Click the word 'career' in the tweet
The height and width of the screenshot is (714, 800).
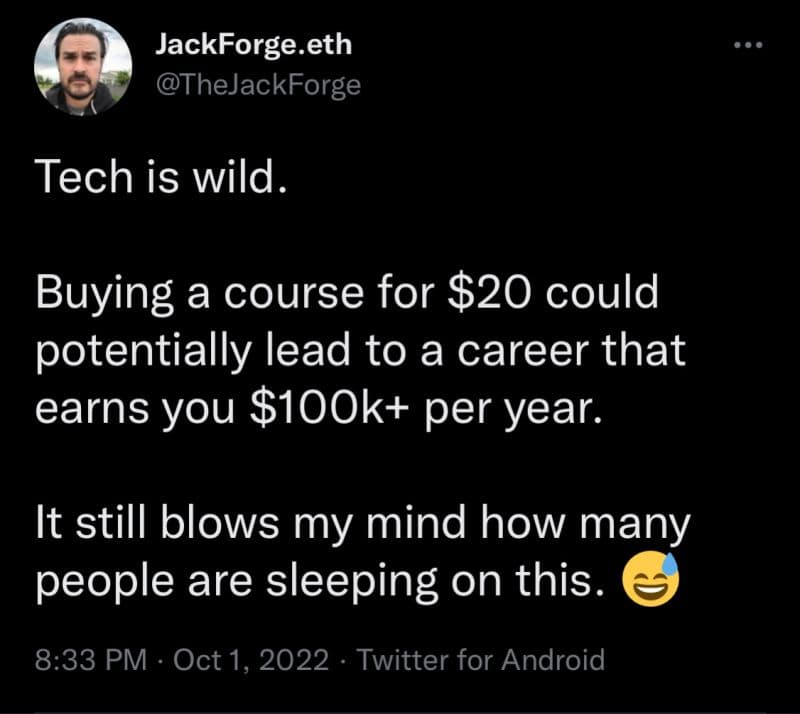(x=521, y=353)
